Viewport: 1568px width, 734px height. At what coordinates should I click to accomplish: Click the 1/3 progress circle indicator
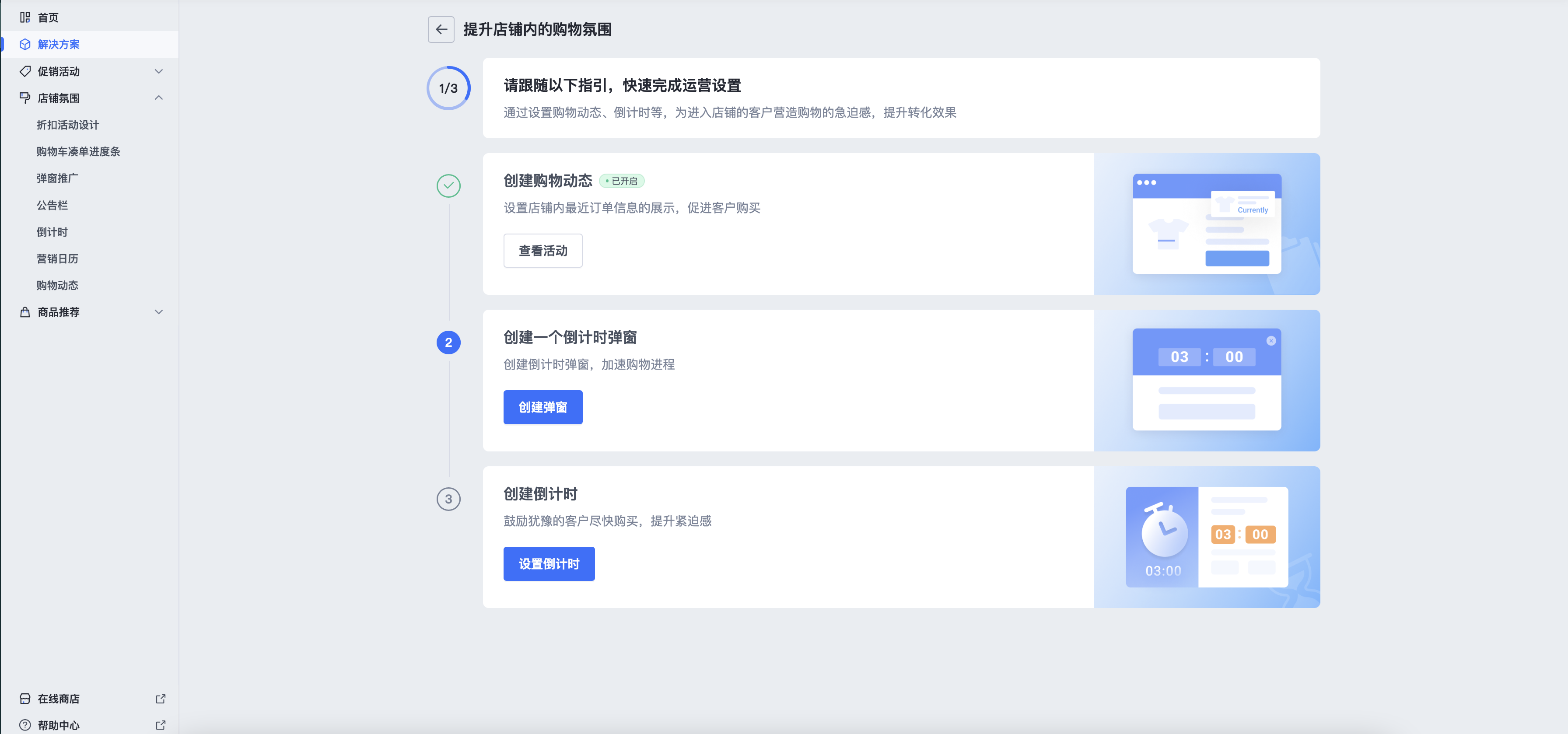coord(448,88)
